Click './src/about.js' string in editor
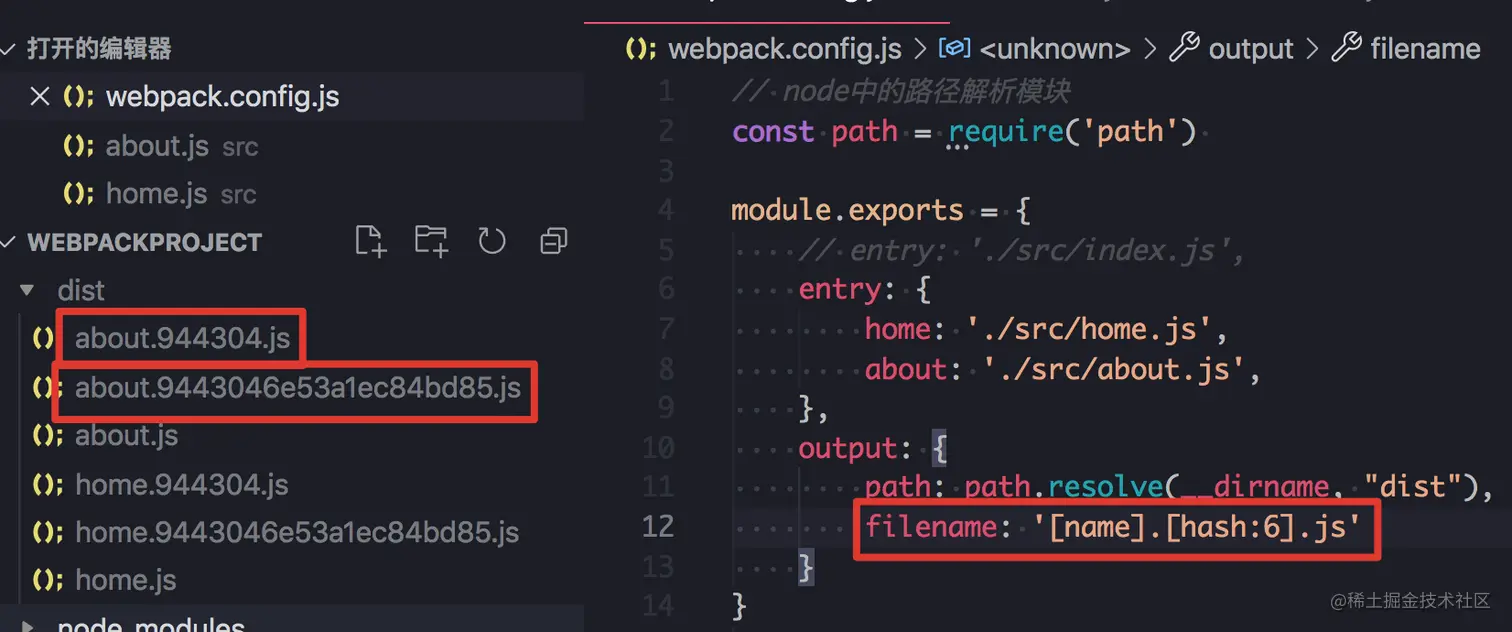The width and height of the screenshot is (1512, 632). coord(1114,369)
